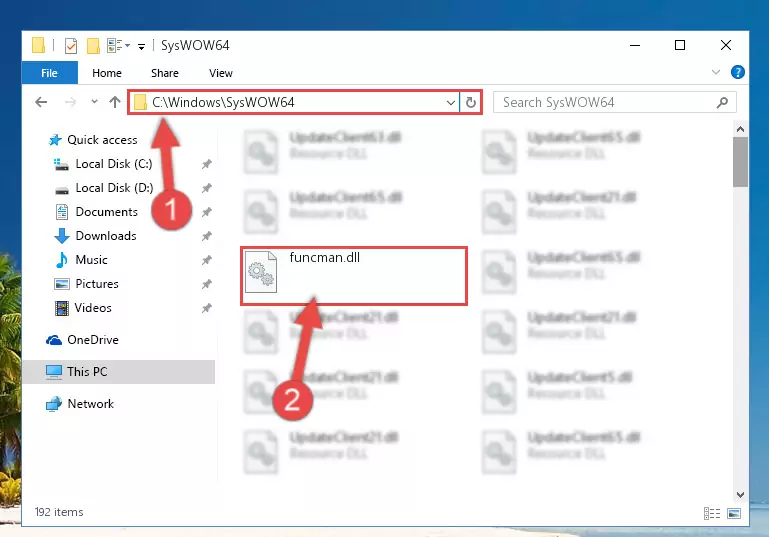
Task: Click the scrollbar up arrow
Action: coord(740,129)
